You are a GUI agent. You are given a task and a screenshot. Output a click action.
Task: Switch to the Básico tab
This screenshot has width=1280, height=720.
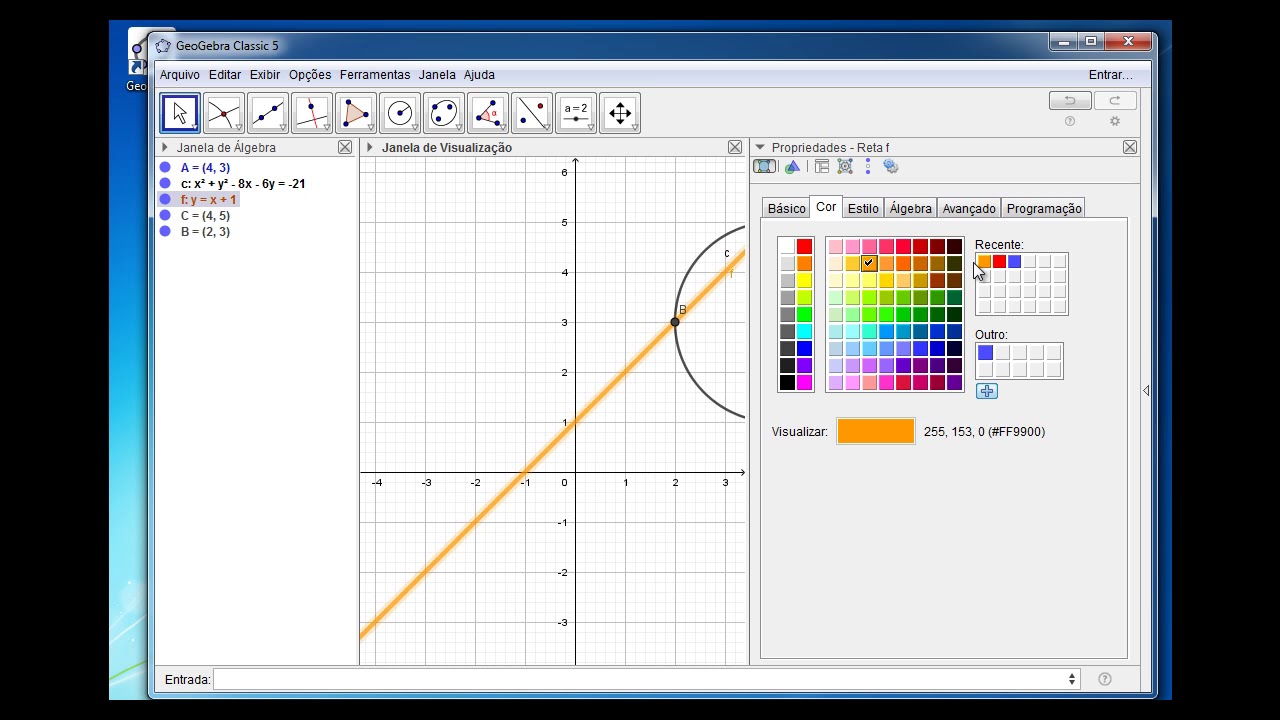[786, 208]
